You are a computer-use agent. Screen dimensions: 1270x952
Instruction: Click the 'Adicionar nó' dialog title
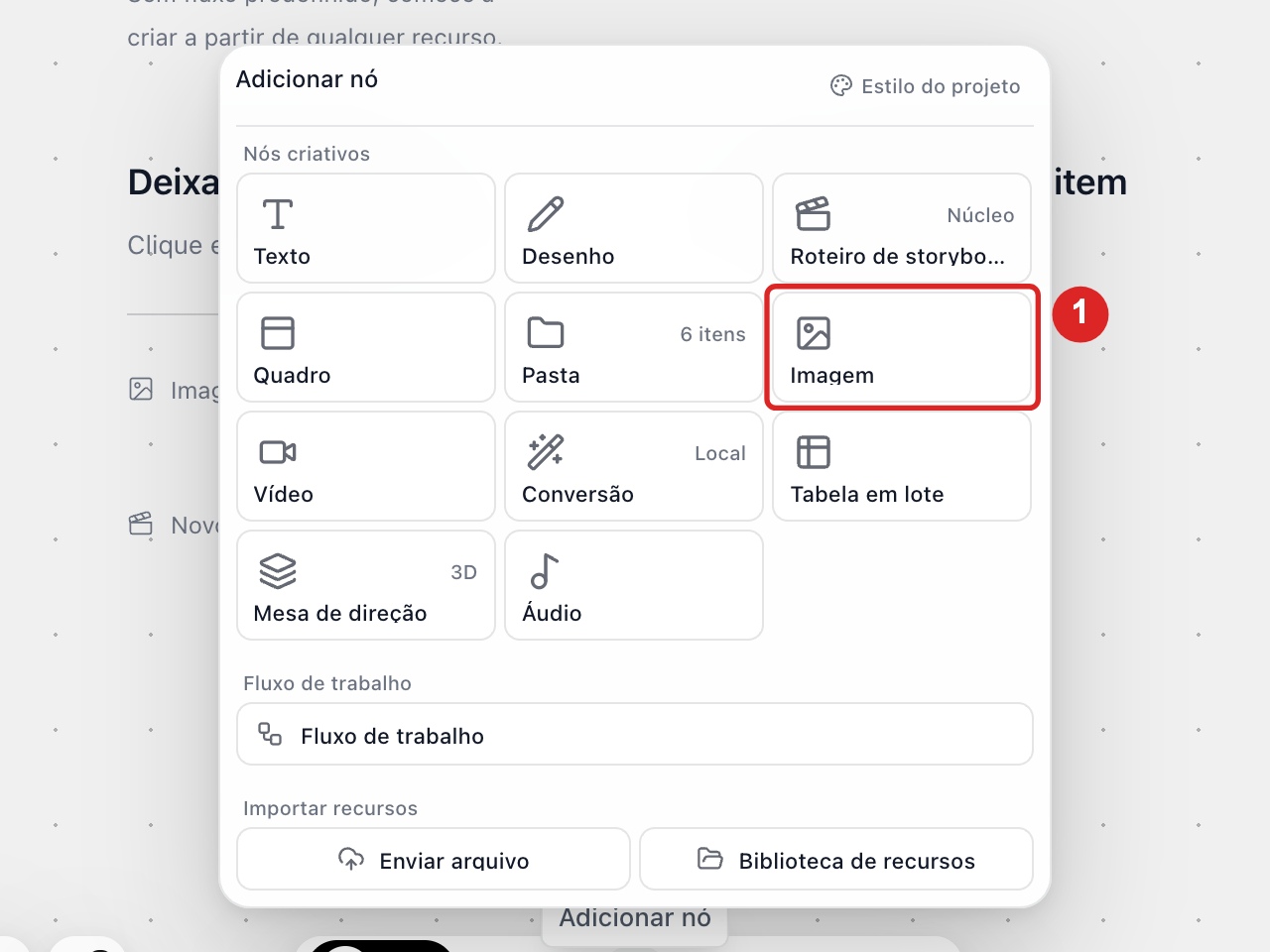point(308,79)
